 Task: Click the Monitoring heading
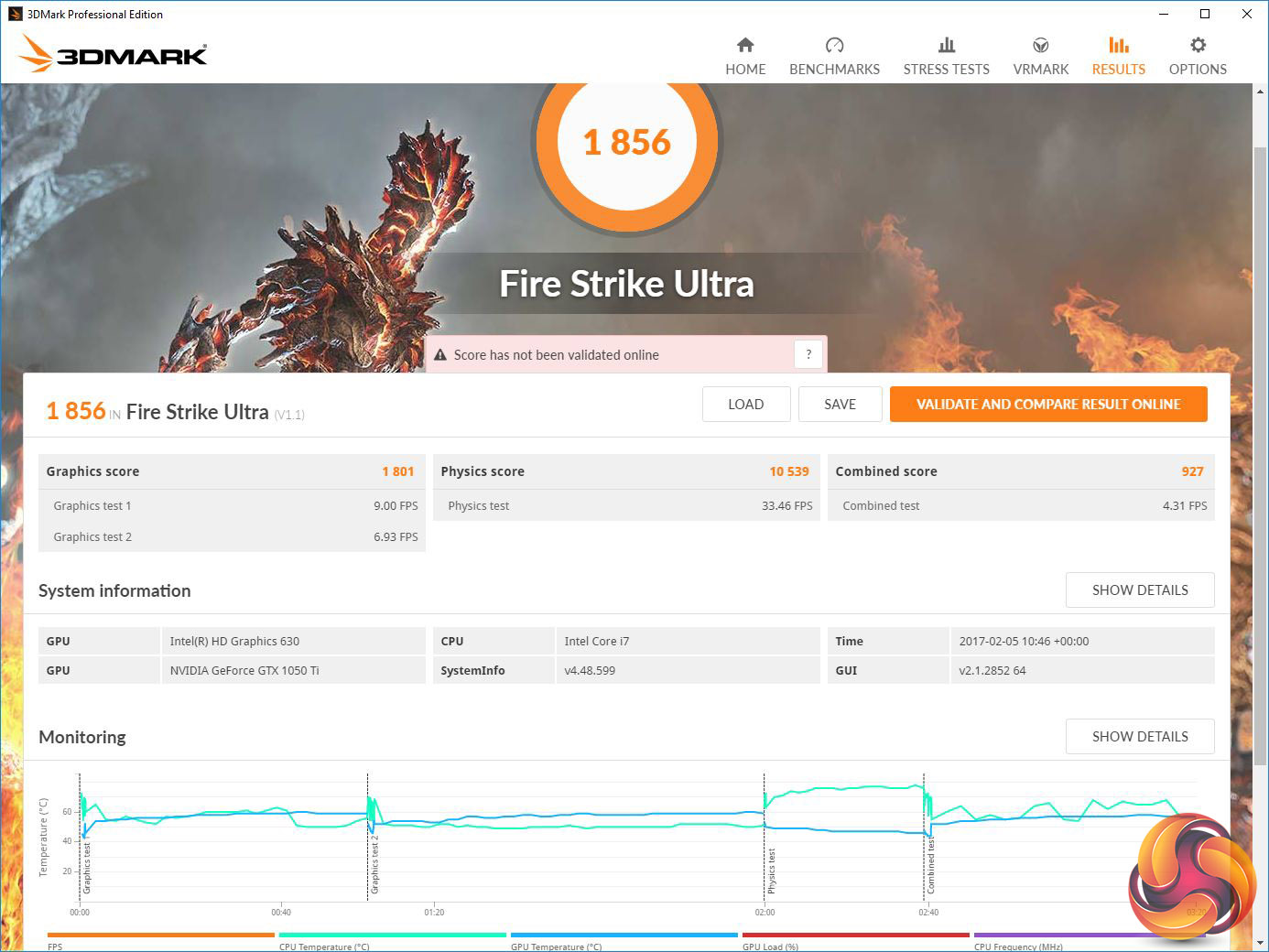tap(82, 738)
